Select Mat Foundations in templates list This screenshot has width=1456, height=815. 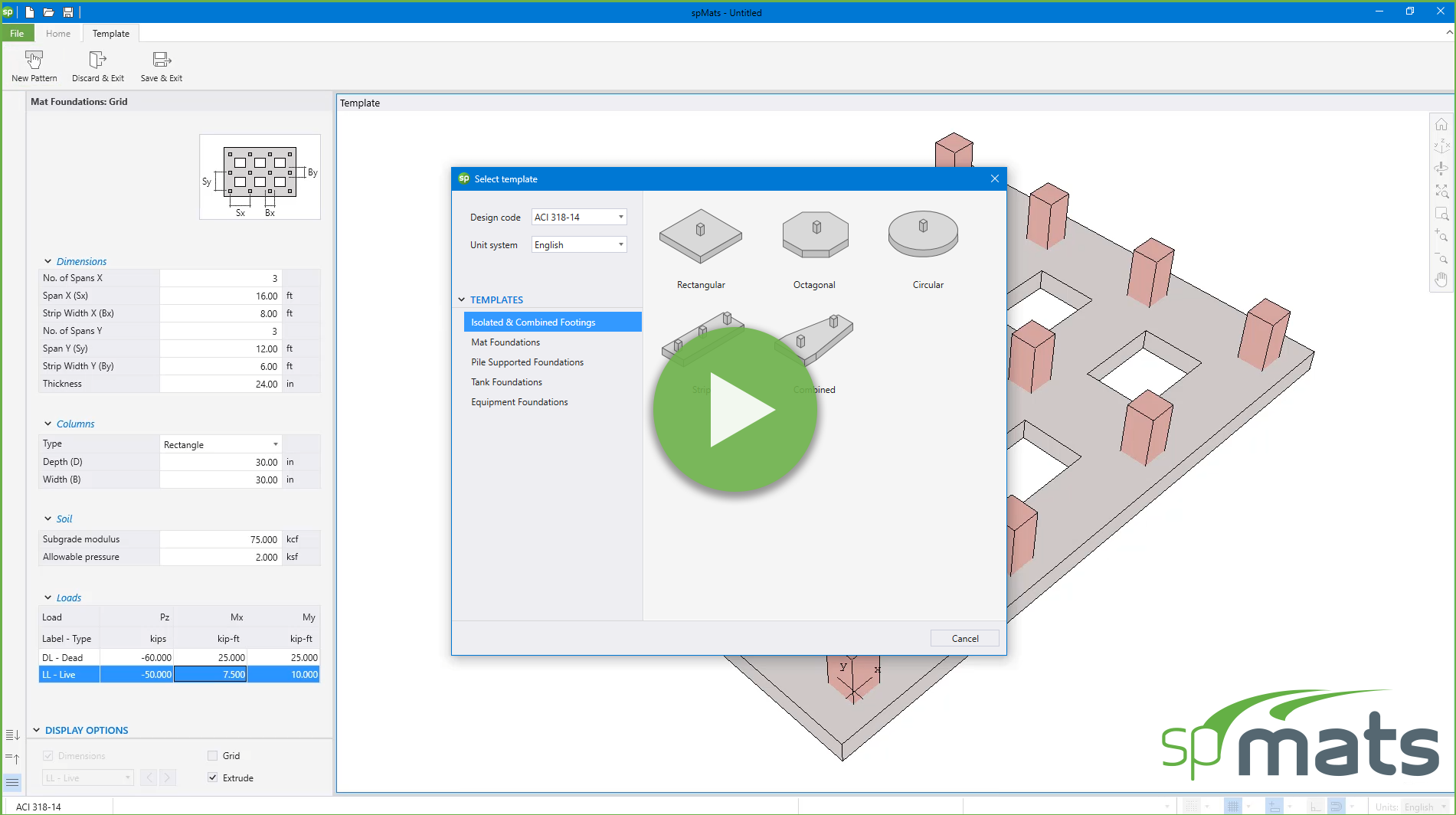click(506, 342)
